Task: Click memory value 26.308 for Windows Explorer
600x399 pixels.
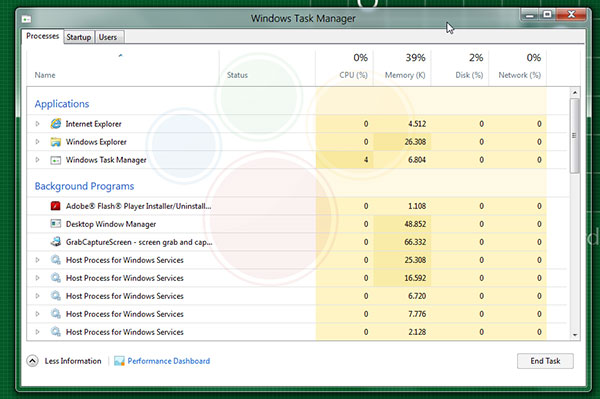Action: tap(415, 142)
